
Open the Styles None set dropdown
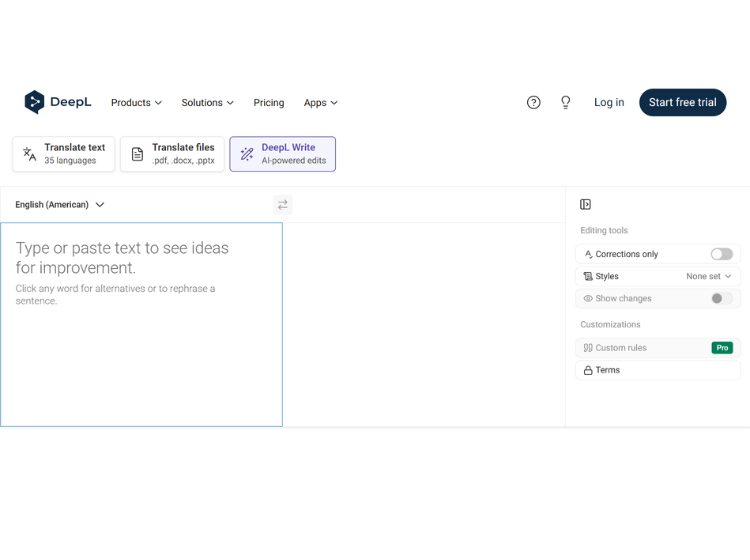coord(708,276)
